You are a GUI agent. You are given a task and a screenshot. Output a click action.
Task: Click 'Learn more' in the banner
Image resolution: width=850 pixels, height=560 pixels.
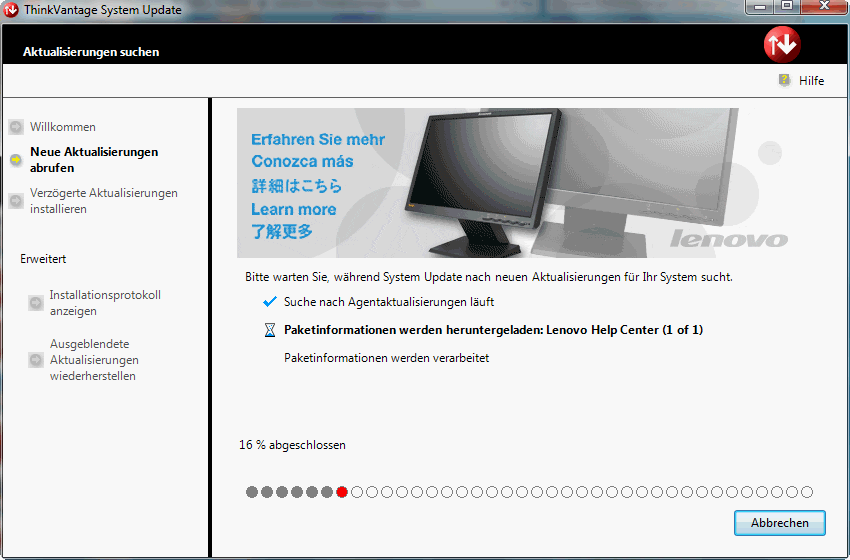(x=293, y=209)
